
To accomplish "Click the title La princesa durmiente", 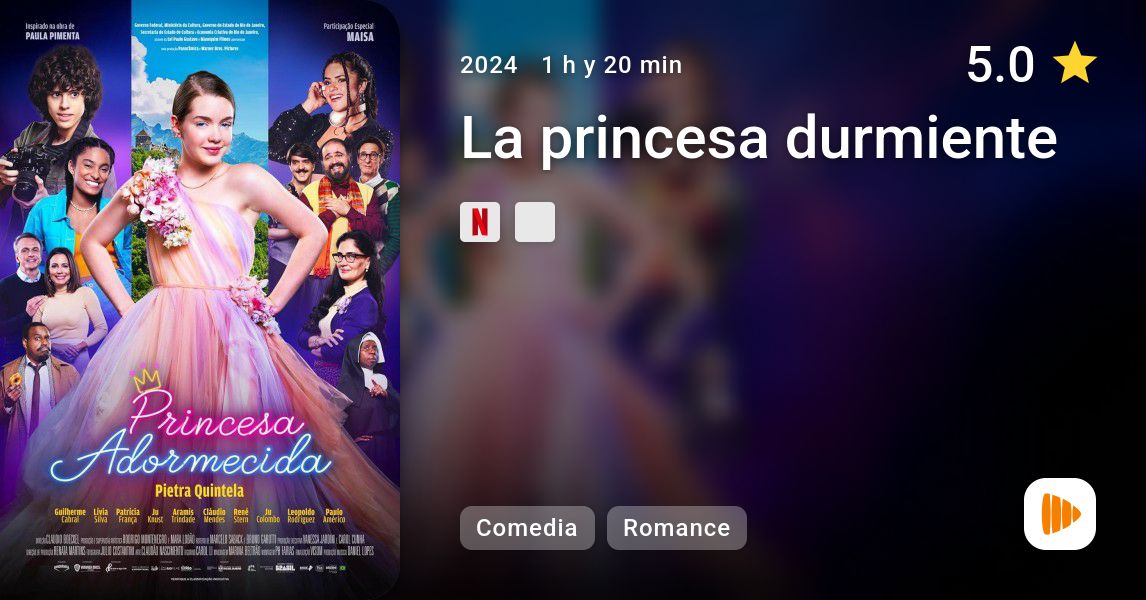I will click(x=759, y=137).
